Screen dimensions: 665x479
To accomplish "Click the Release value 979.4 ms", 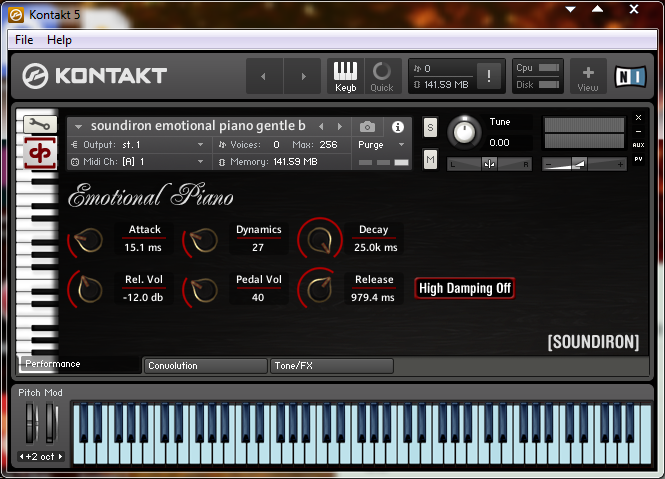I will coord(373,297).
